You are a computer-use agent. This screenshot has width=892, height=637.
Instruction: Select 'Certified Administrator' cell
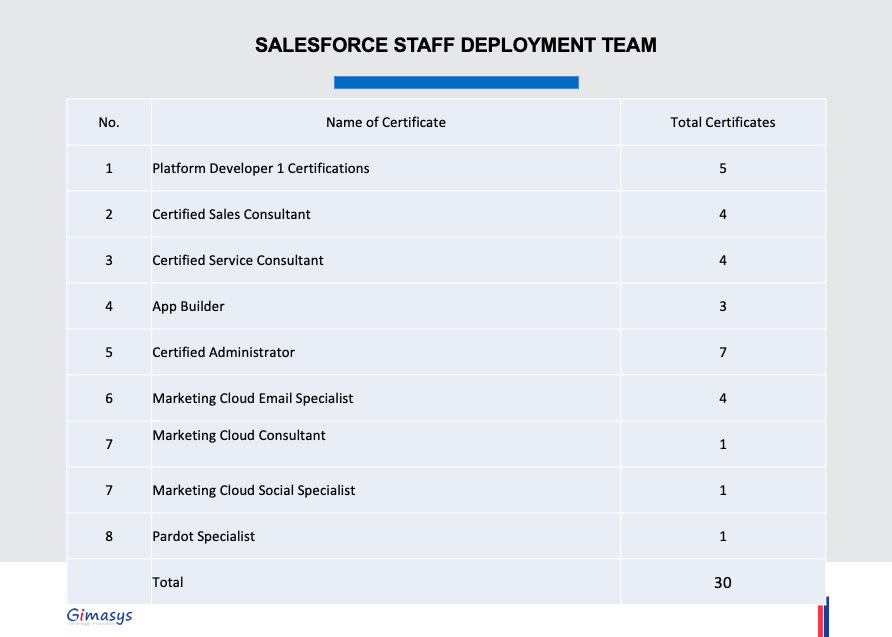coord(386,353)
